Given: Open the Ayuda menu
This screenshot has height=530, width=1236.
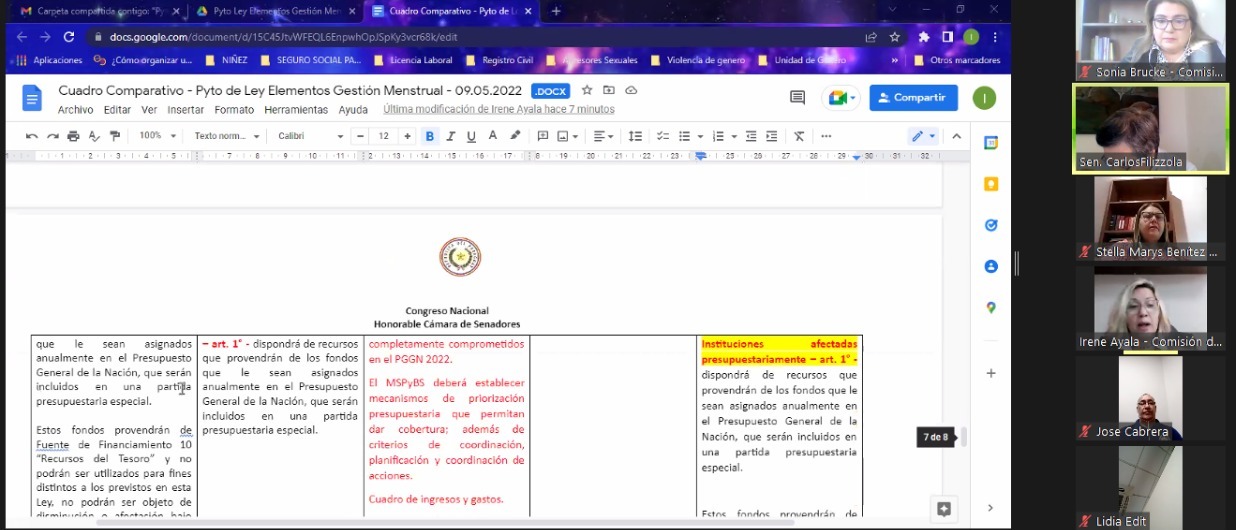Looking at the screenshot, I should tap(353, 110).
